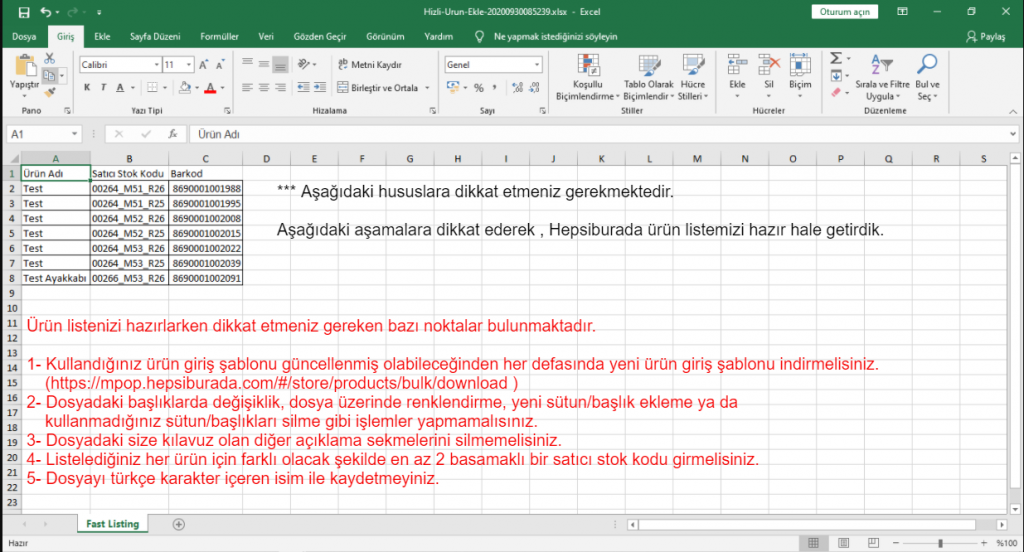Open the Bul ve Seç magnifier

point(926,65)
